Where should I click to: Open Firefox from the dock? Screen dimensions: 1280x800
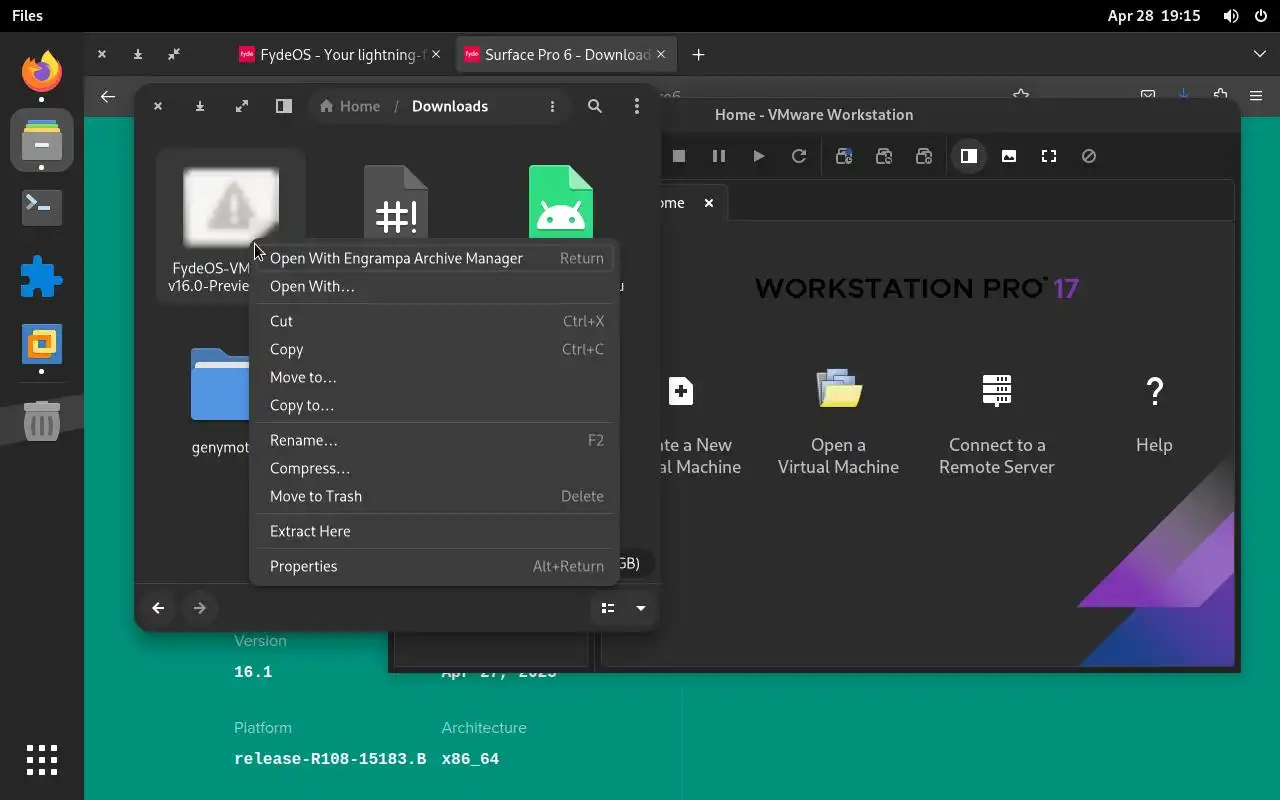tap(42, 71)
